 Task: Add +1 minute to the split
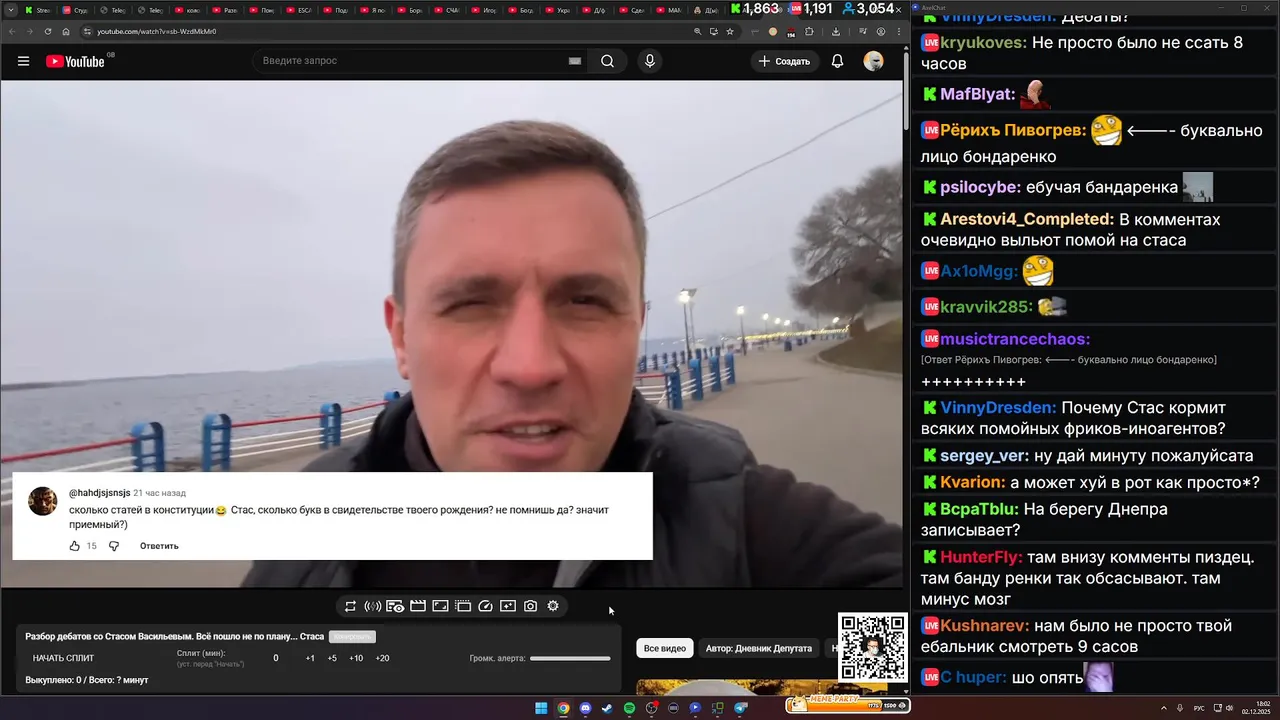(x=310, y=658)
